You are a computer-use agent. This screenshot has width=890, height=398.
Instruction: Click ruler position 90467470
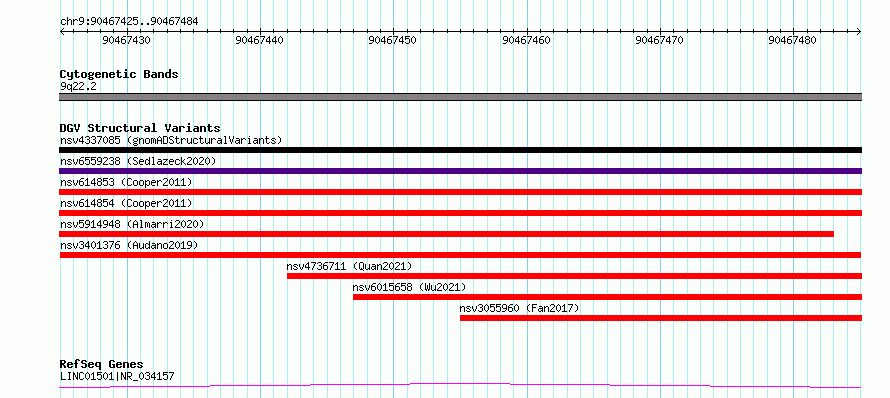(660, 41)
